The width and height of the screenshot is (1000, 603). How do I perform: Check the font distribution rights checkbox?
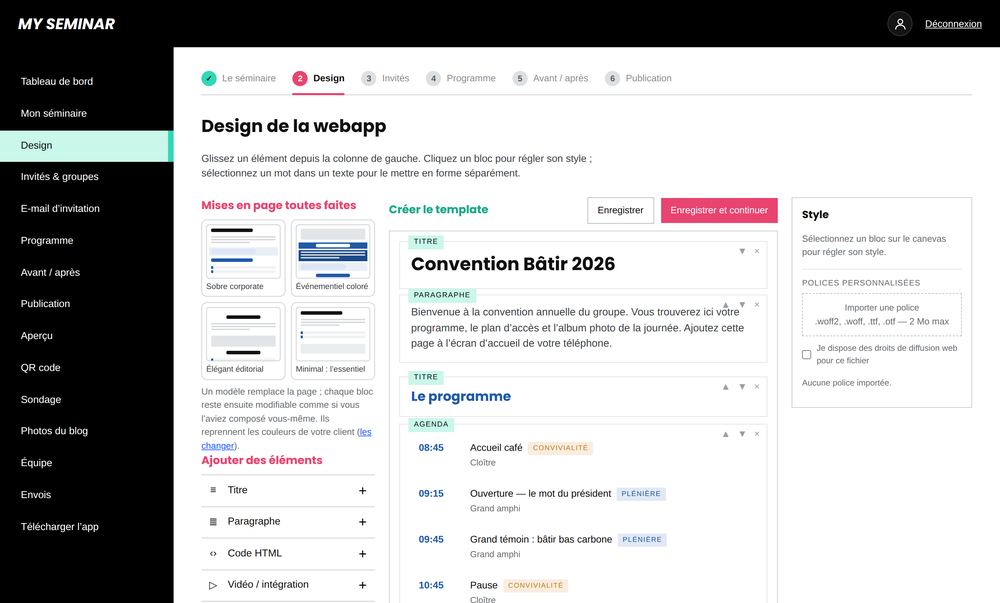coord(807,354)
